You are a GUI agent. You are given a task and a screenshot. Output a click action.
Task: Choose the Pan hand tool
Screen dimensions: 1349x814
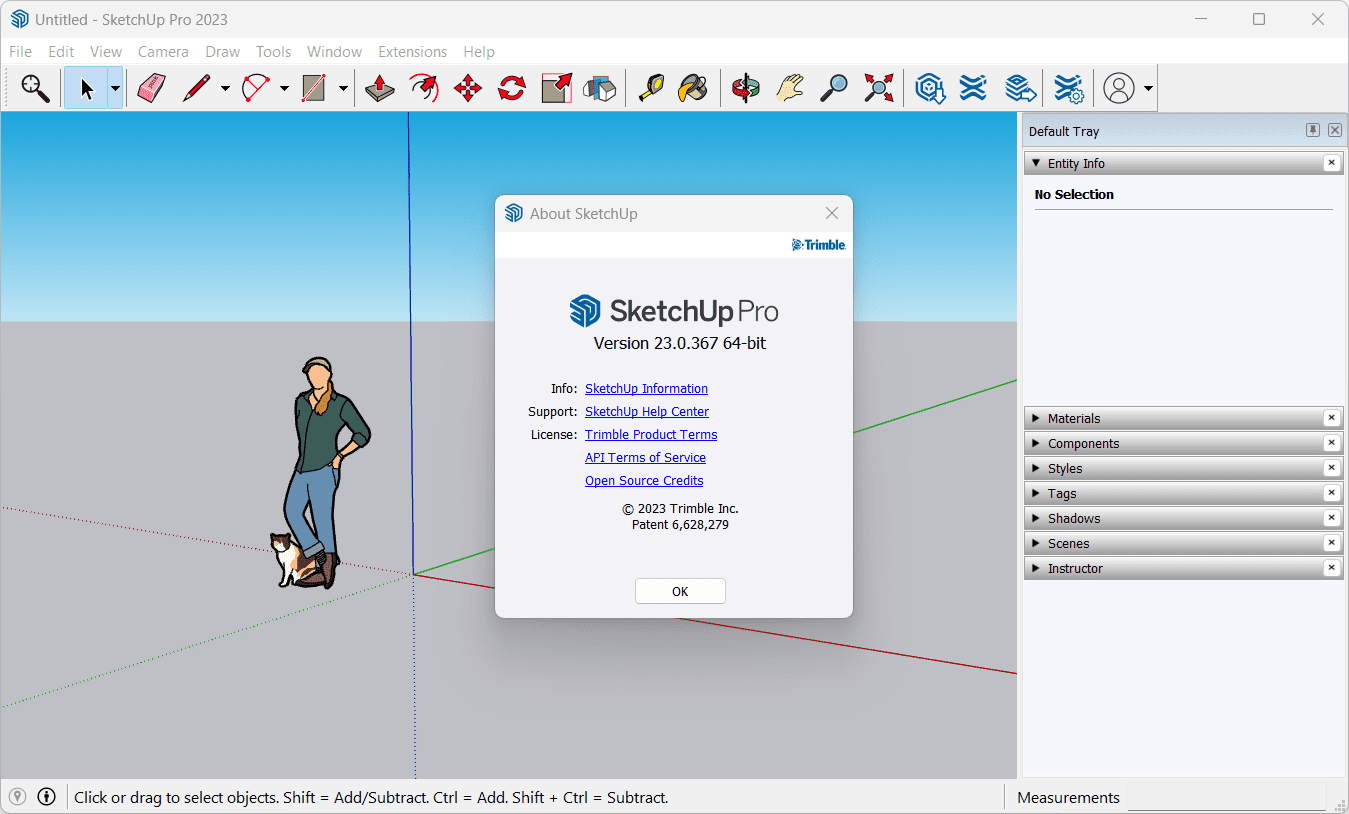[x=790, y=89]
